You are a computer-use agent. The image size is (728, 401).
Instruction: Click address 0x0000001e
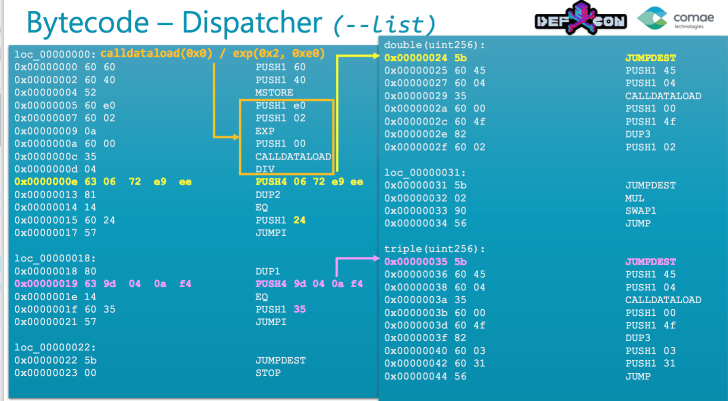coord(46,297)
